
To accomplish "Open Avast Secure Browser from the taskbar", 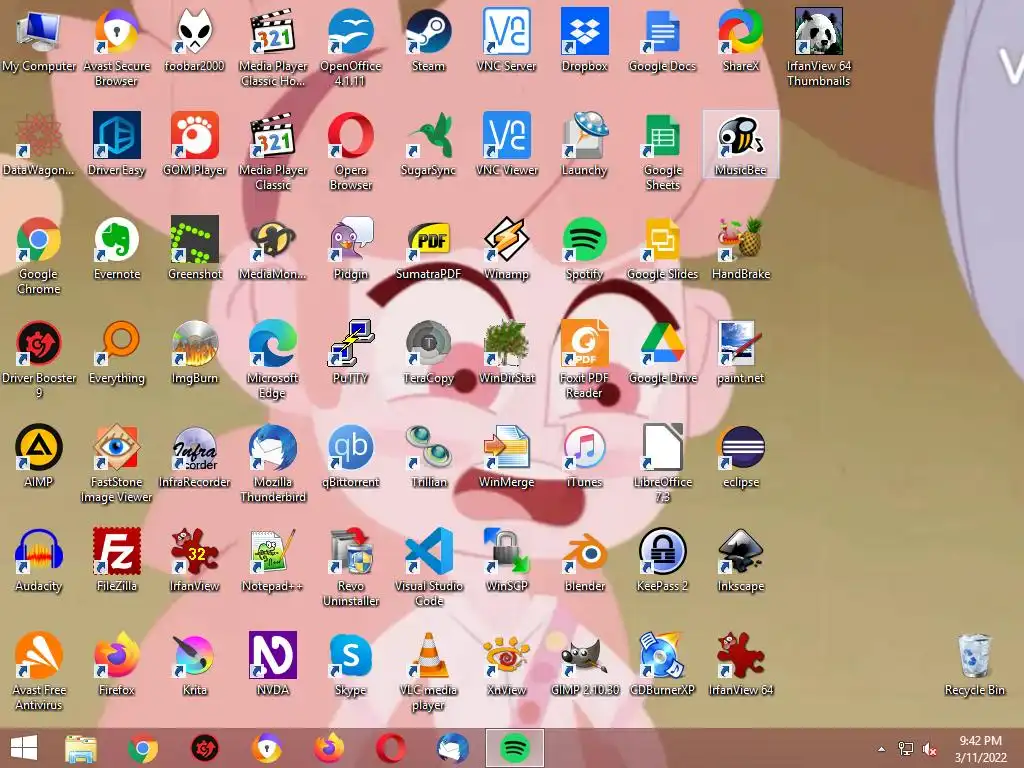I will pyautogui.click(x=266, y=748).
